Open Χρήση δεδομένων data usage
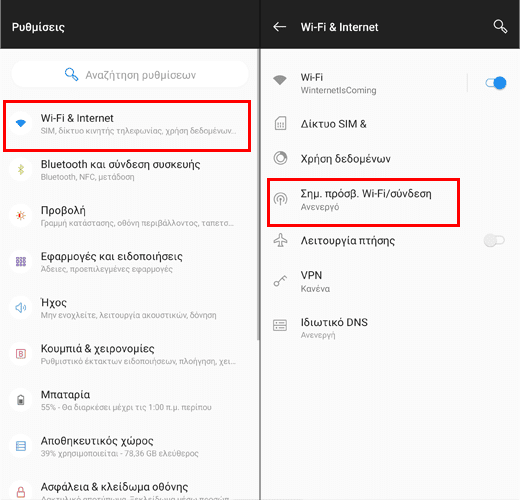This screenshot has width=520, height=500. coord(390,158)
